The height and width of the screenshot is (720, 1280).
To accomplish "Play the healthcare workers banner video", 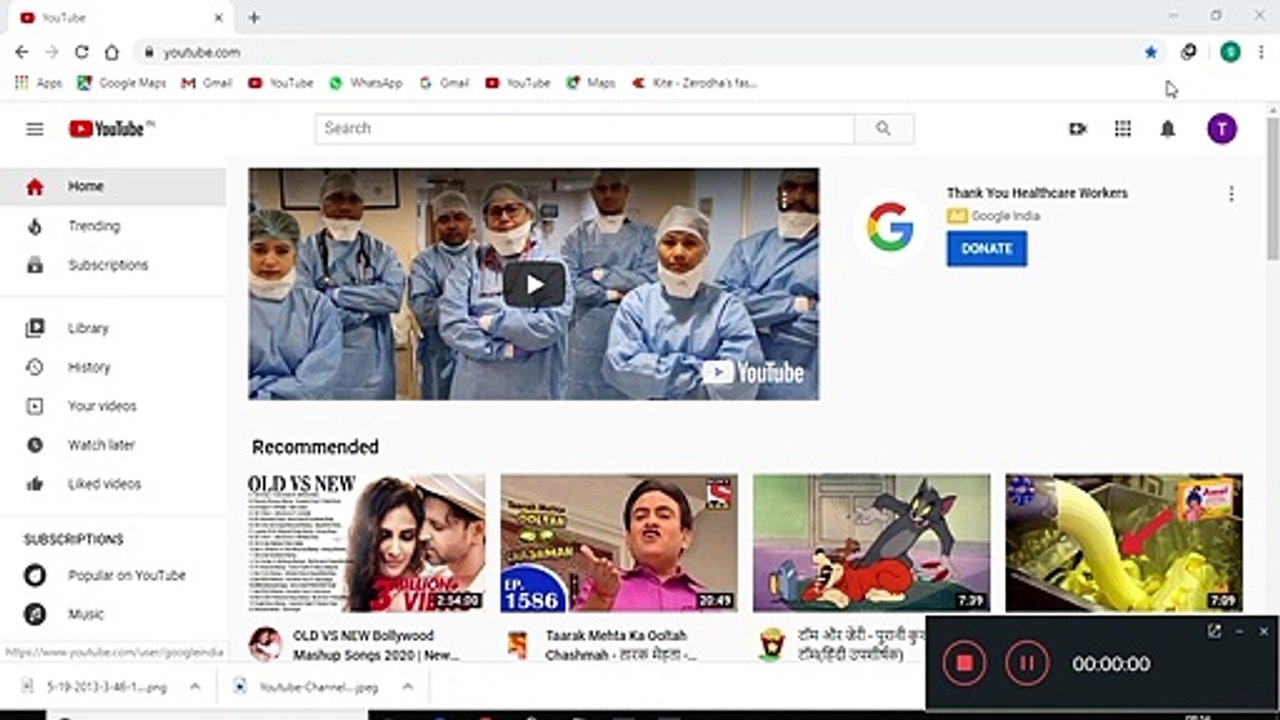I will [534, 285].
